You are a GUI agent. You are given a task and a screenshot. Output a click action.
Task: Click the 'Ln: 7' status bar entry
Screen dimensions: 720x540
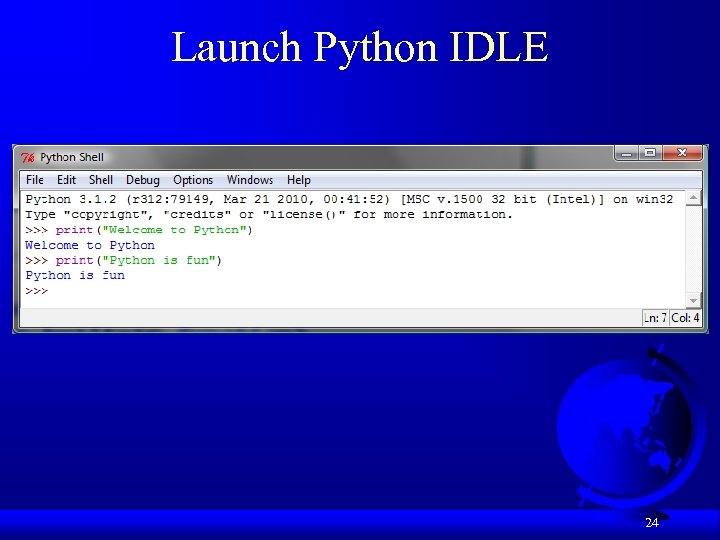[x=655, y=318]
